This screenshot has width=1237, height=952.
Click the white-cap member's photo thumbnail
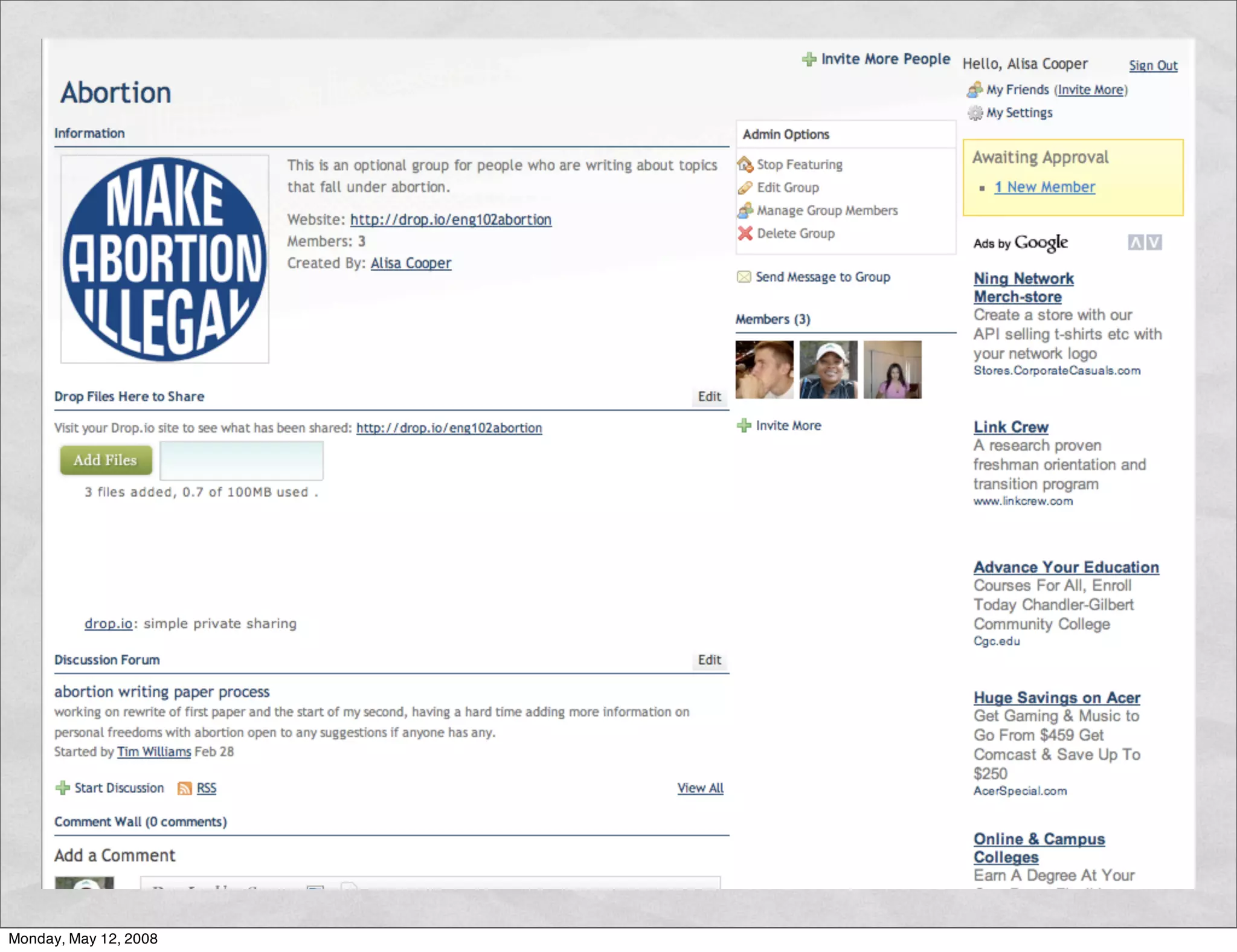point(828,370)
